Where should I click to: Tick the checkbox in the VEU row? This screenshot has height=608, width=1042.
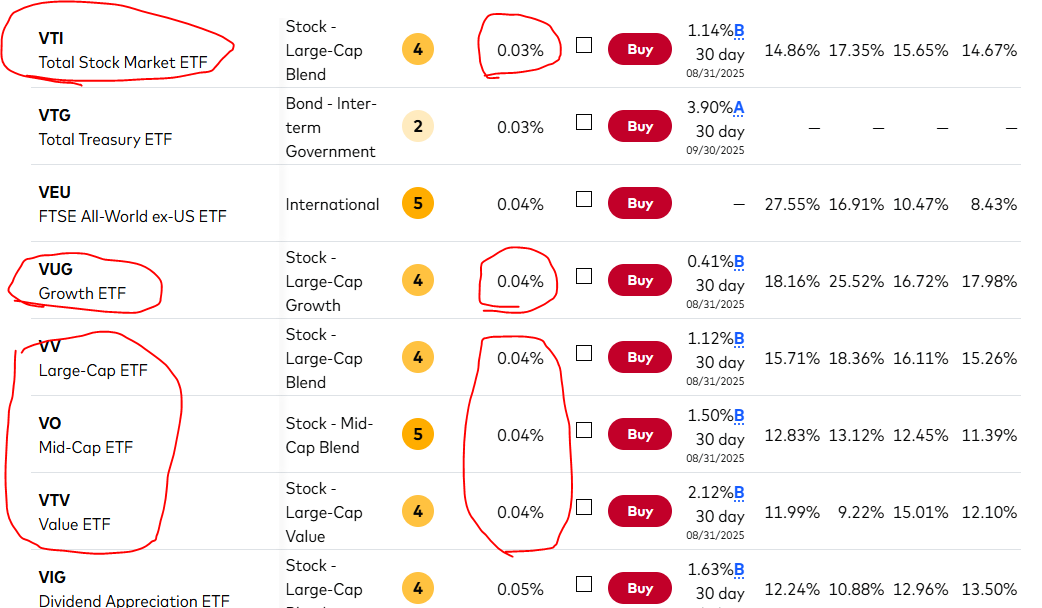[x=584, y=199]
